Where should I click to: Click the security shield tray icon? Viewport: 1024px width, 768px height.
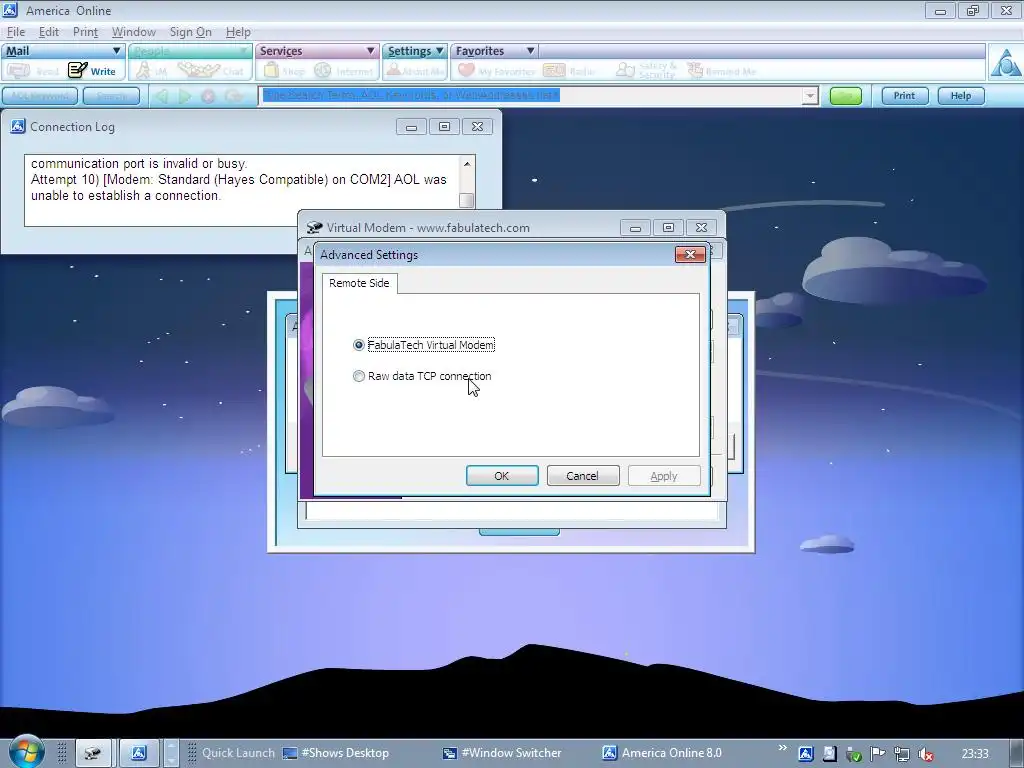click(x=853, y=754)
